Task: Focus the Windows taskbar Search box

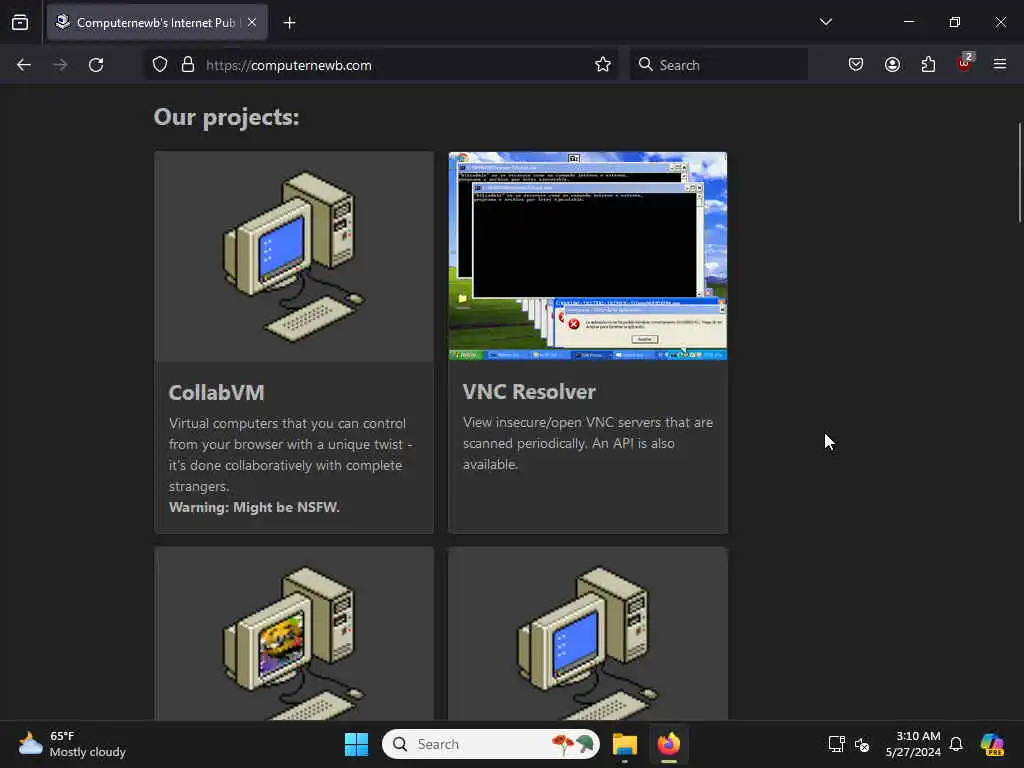Action: click(490, 744)
